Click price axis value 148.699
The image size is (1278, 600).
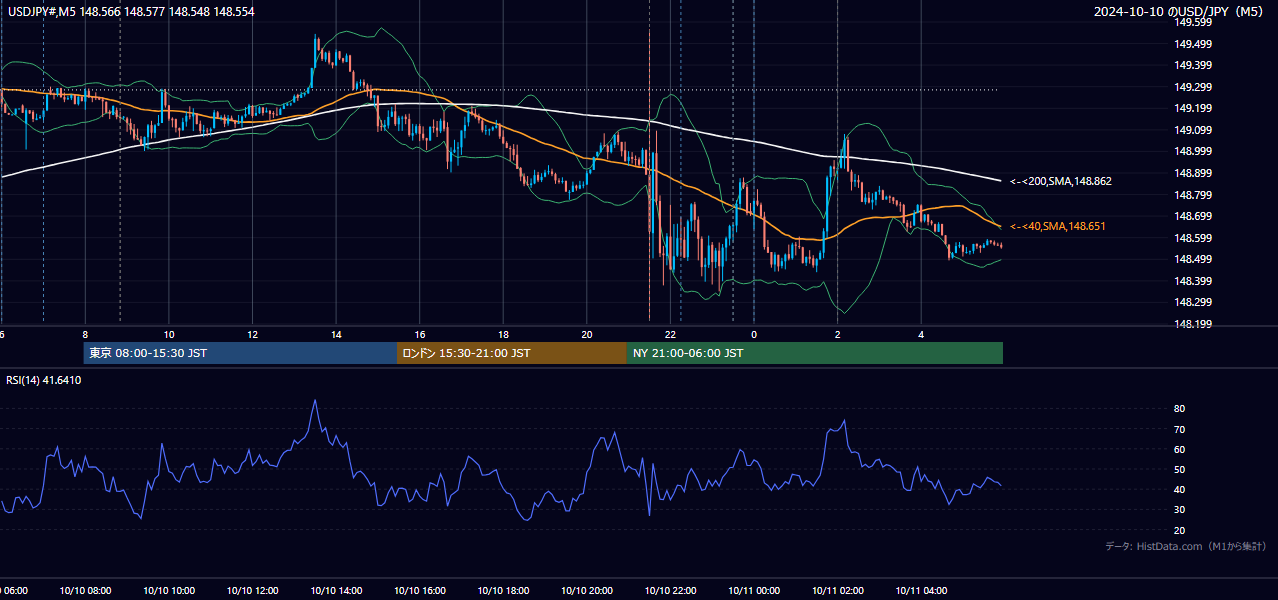(x=1193, y=216)
